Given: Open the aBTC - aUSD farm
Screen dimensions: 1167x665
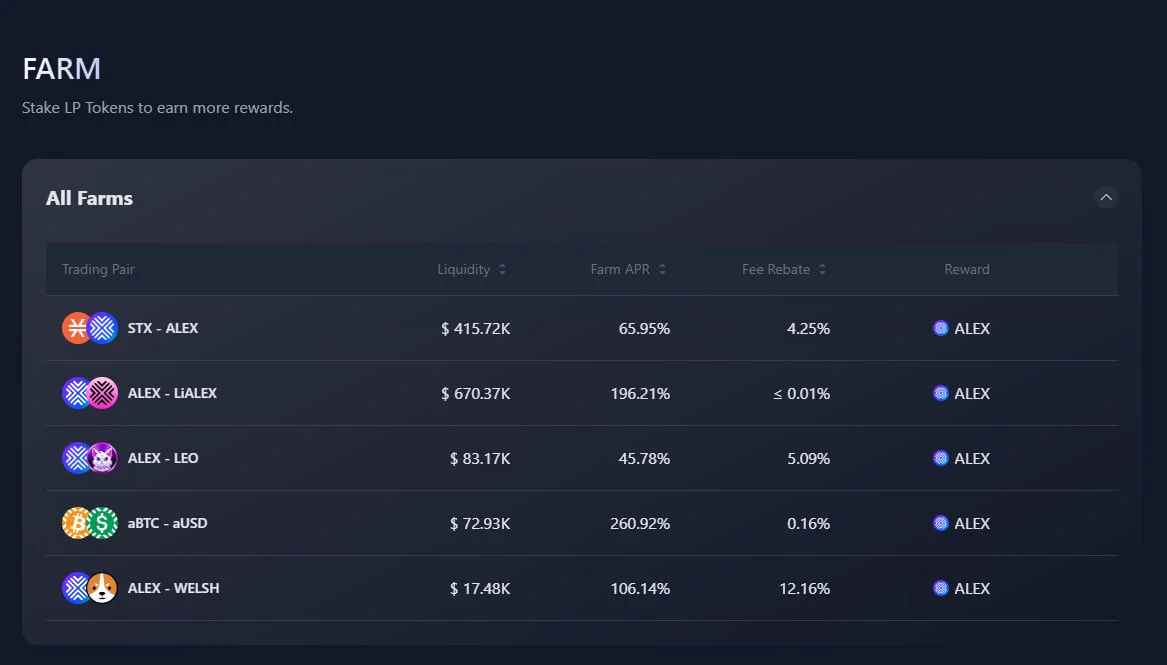Looking at the screenshot, I should (581, 523).
